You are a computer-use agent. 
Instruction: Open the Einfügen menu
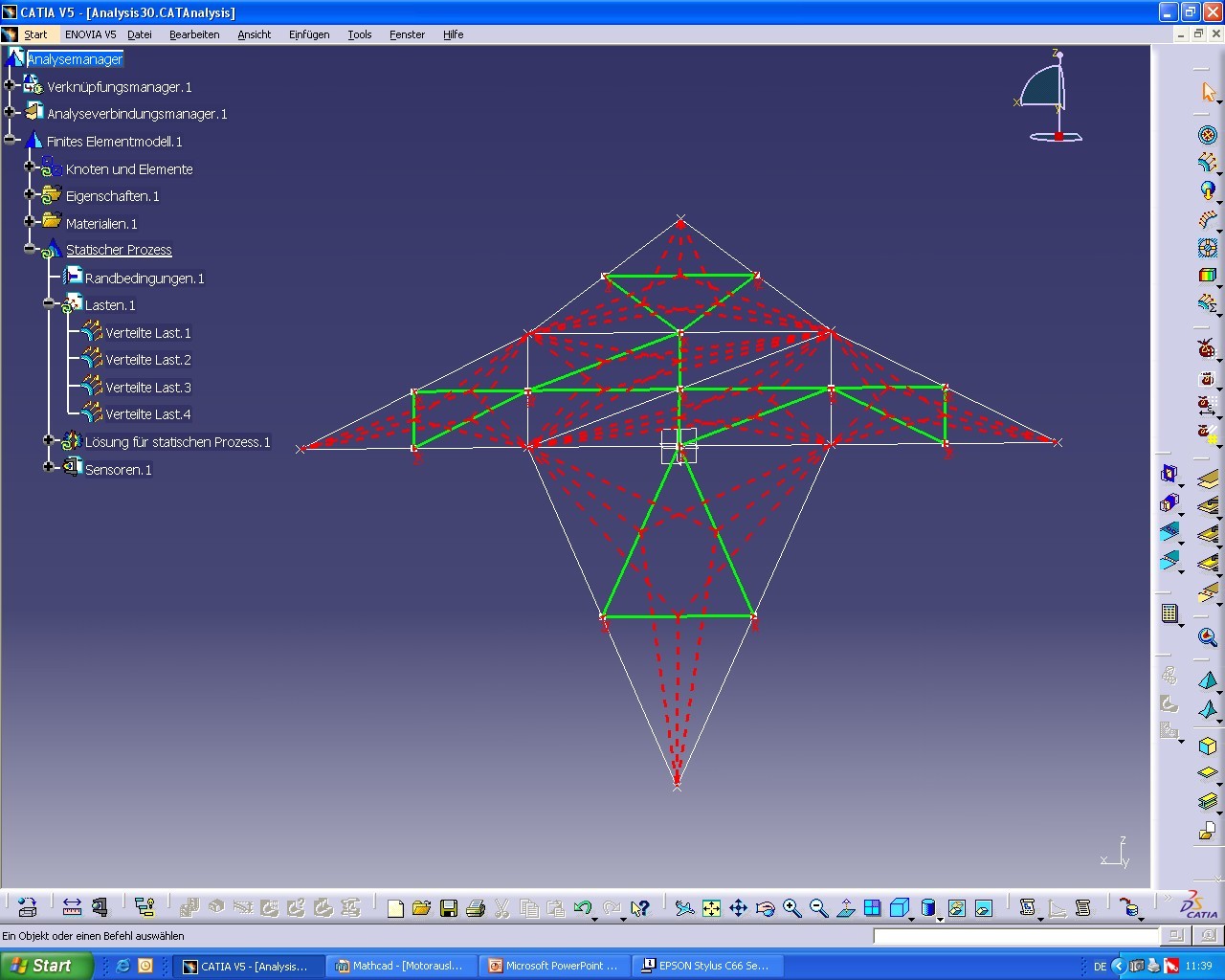pyautogui.click(x=309, y=34)
